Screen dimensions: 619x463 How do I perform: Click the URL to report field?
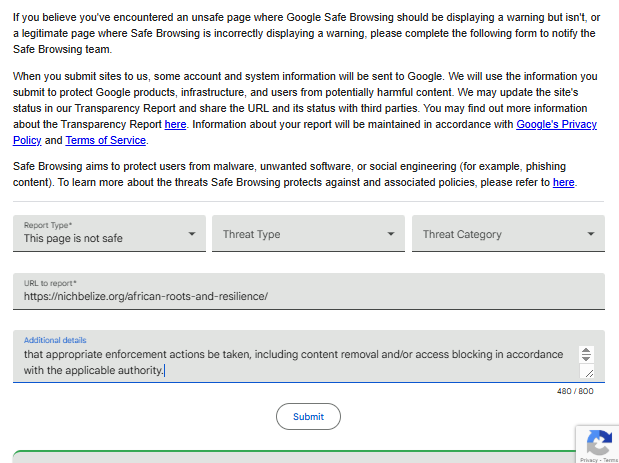[309, 291]
